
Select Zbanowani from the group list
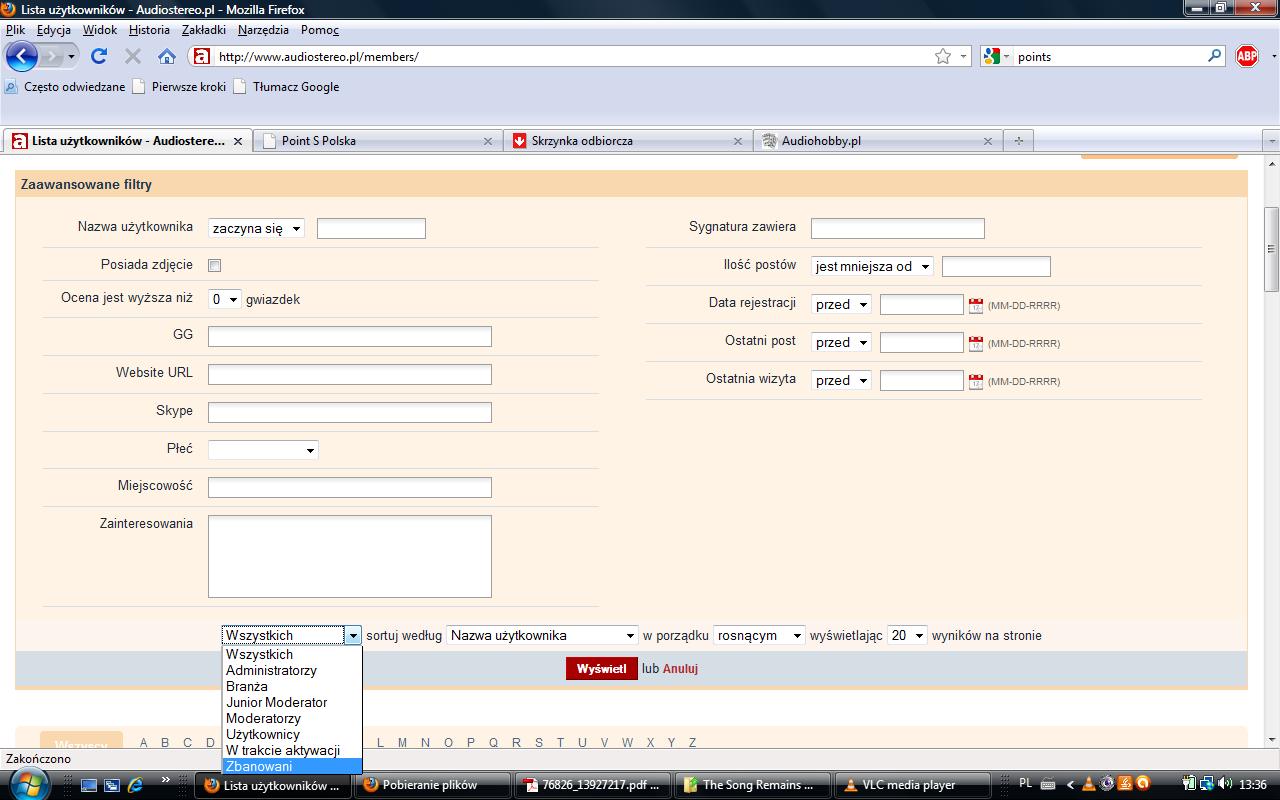point(292,766)
